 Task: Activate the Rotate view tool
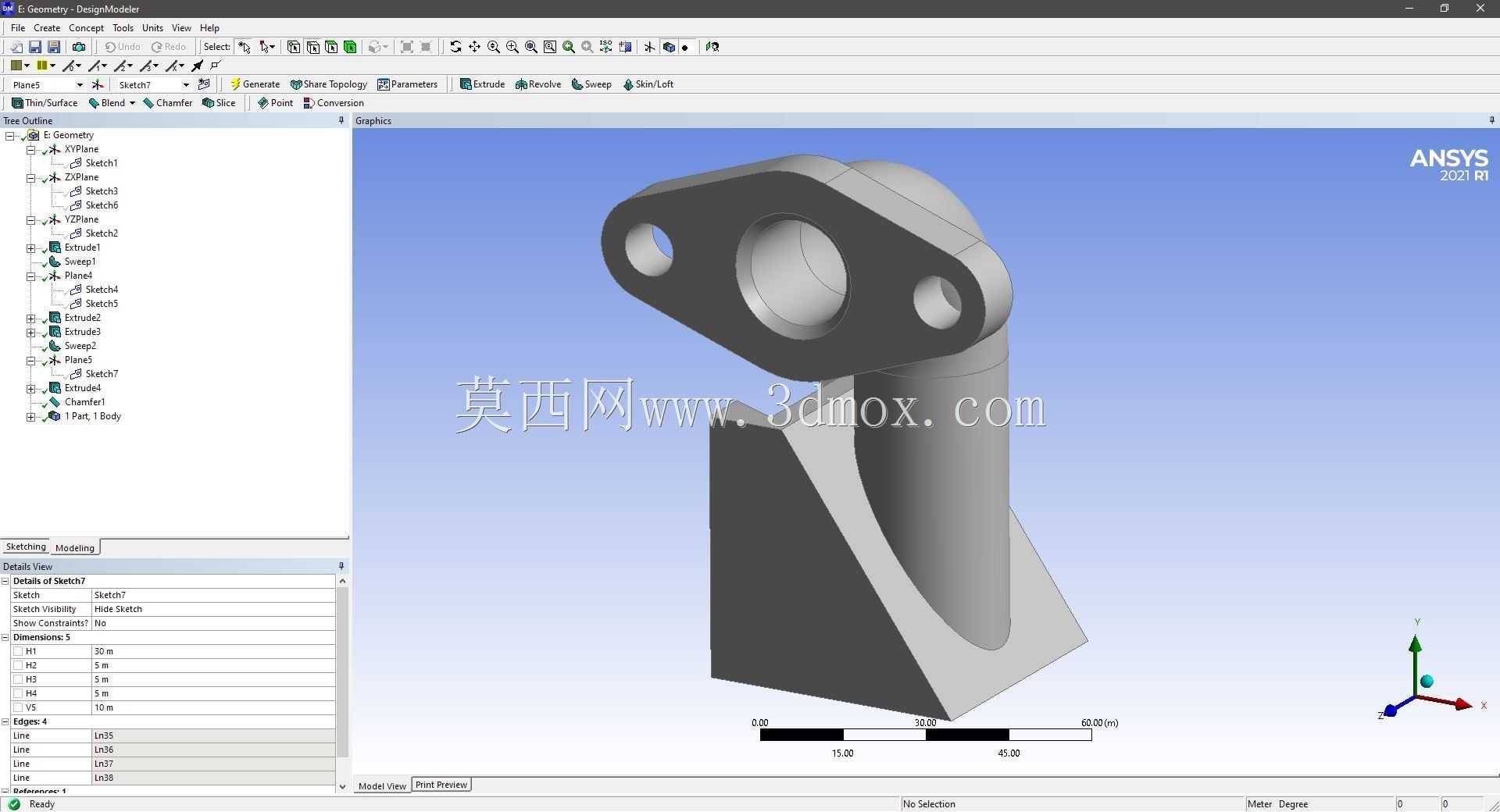point(455,47)
